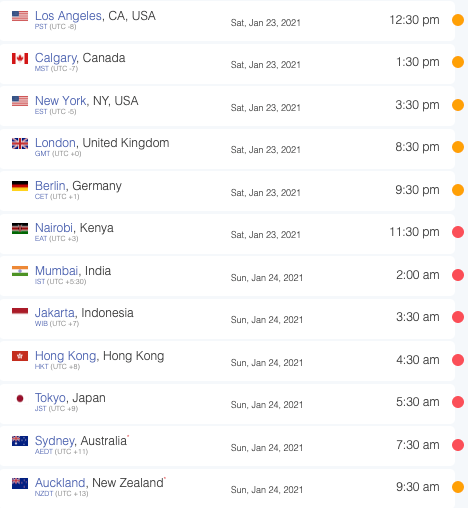
Task: Click the New Zealand flag beside Auckland
Action: pos(20,483)
